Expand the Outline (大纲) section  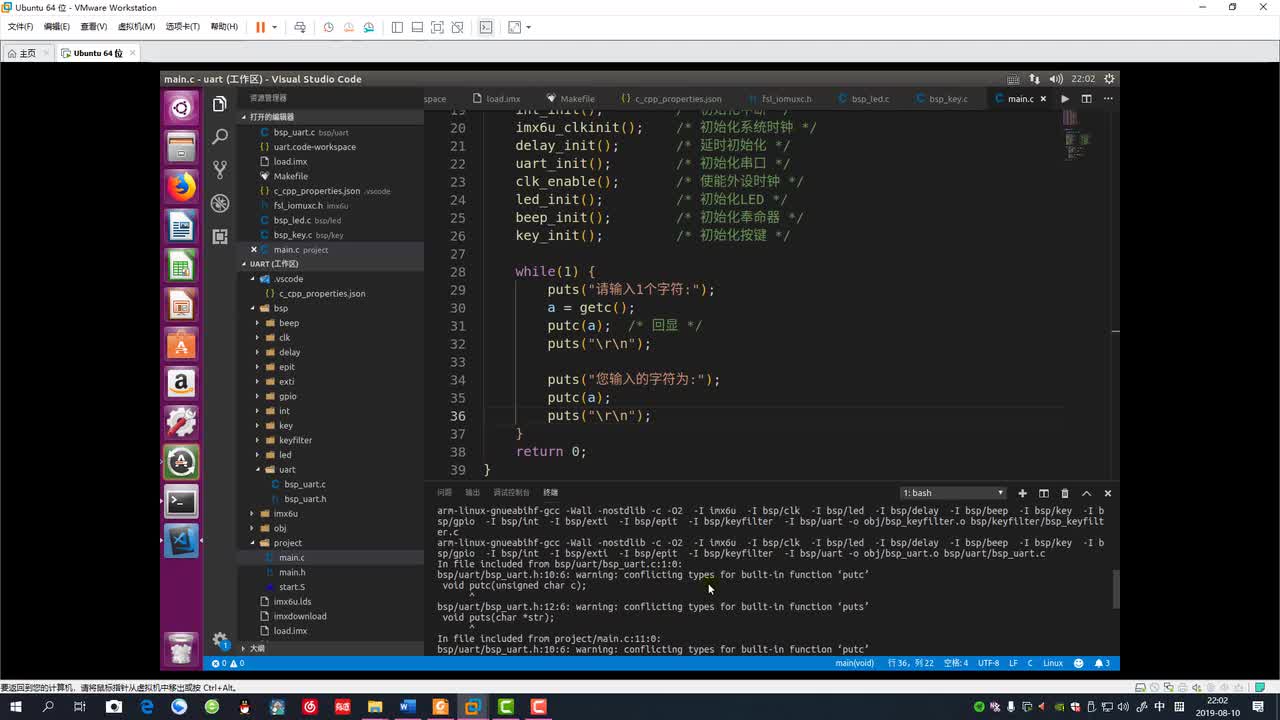click(x=330, y=648)
